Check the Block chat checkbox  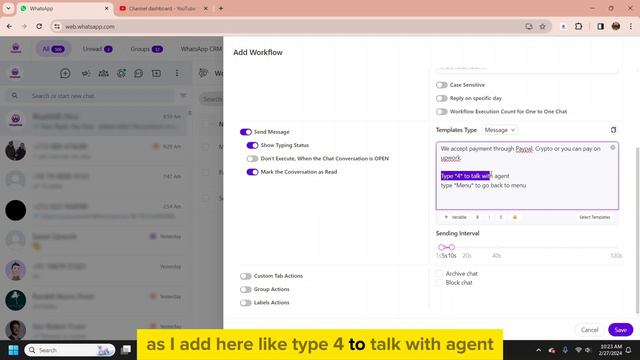click(x=439, y=282)
